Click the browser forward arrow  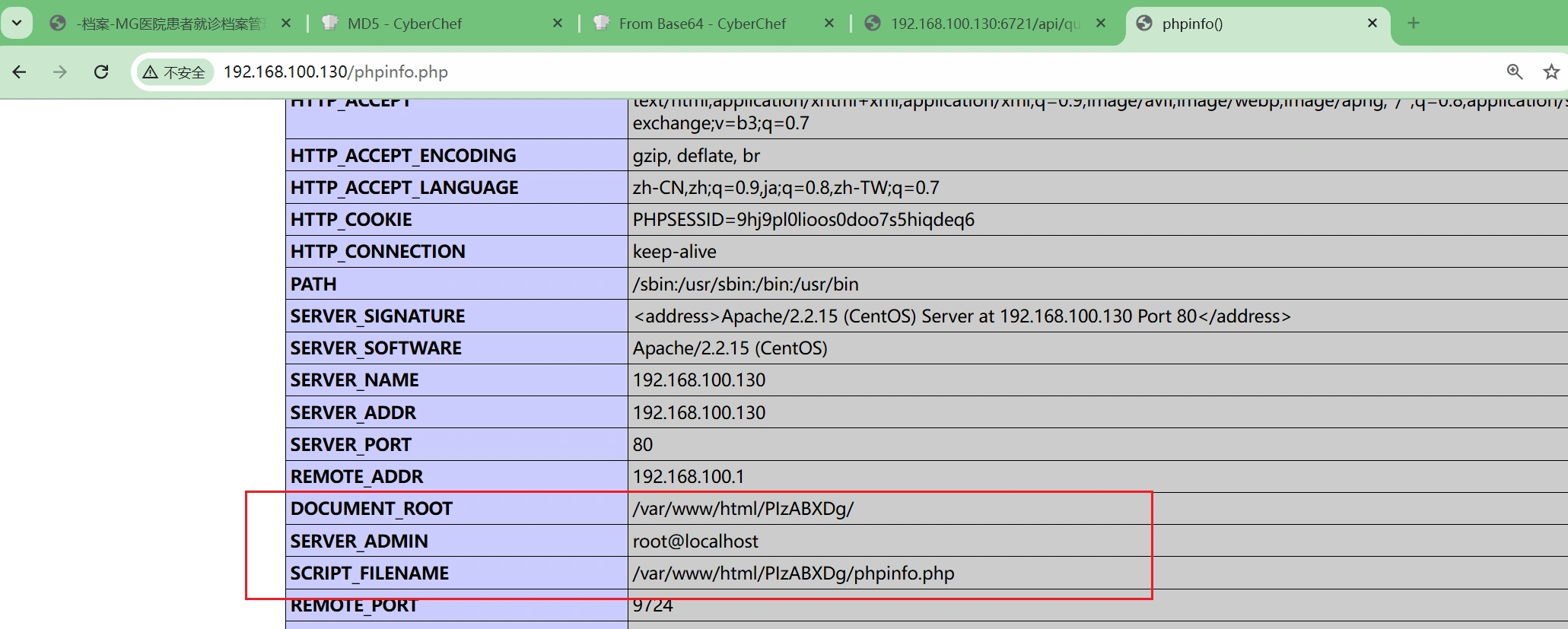tap(60, 71)
